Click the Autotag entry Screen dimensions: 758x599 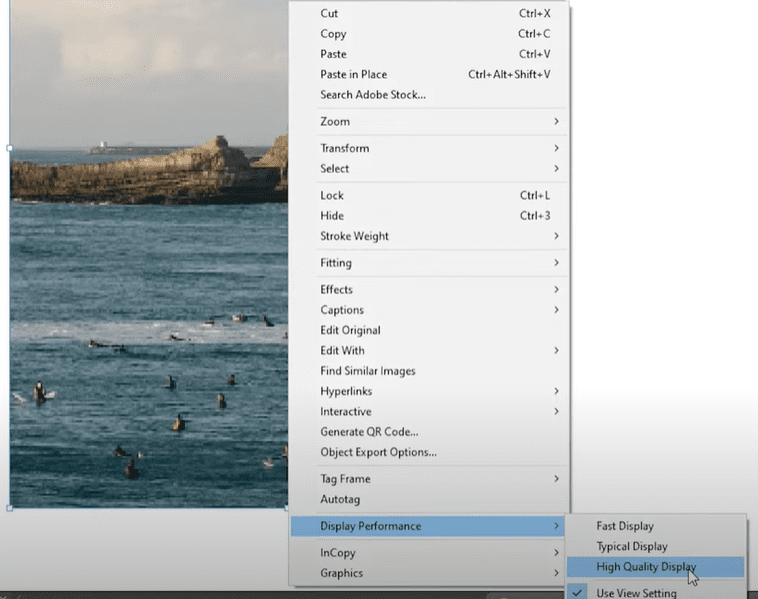[x=429, y=499]
